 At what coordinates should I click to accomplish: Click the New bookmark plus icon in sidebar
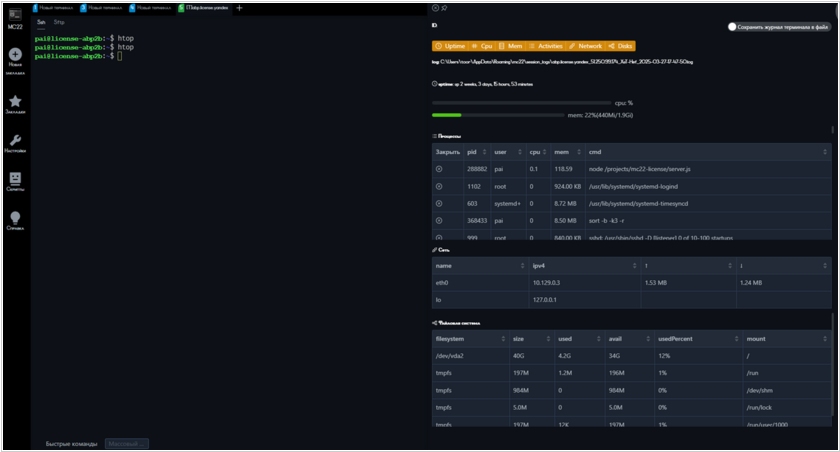[x=15, y=55]
